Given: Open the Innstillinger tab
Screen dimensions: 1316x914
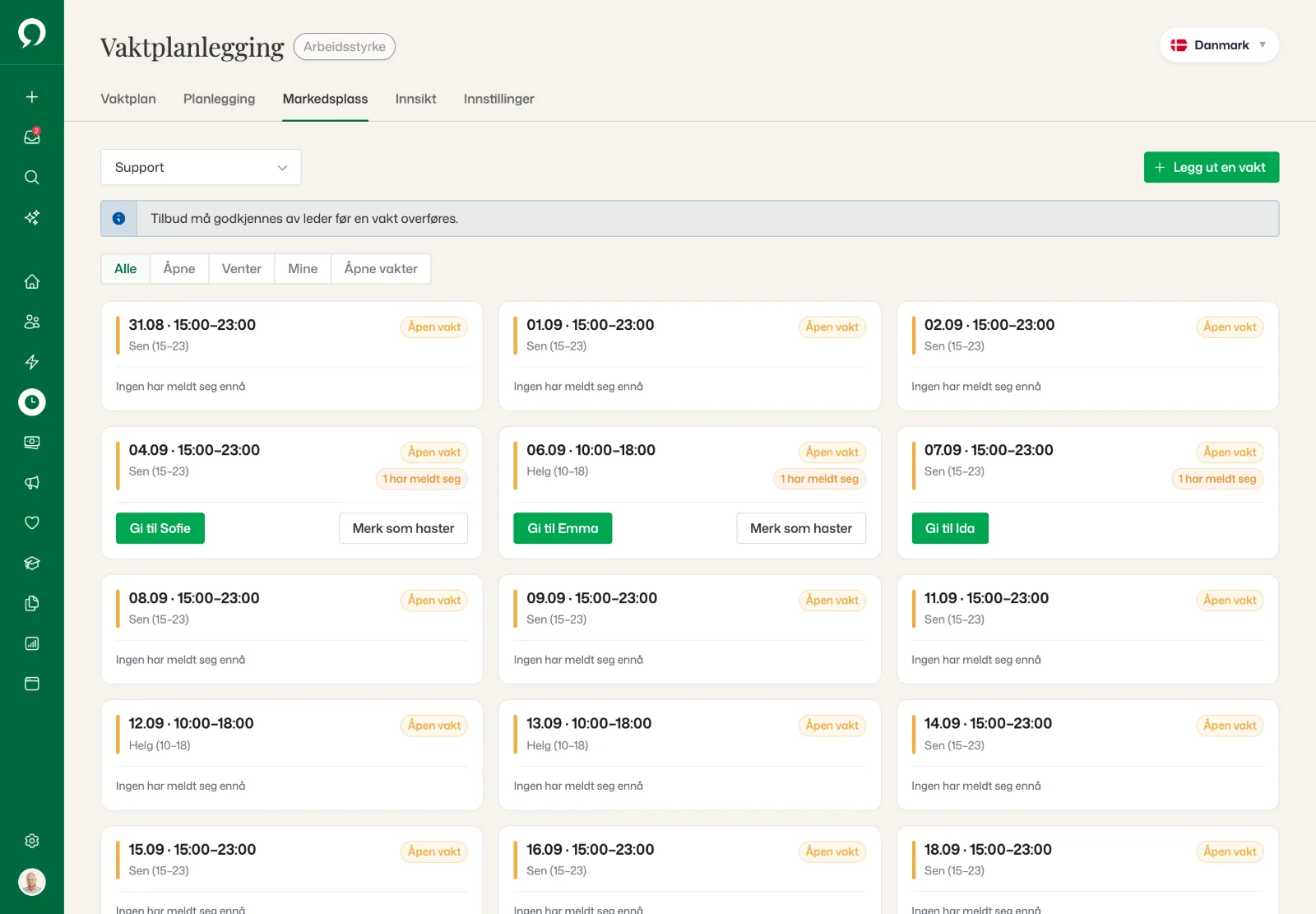Looking at the screenshot, I should (499, 99).
